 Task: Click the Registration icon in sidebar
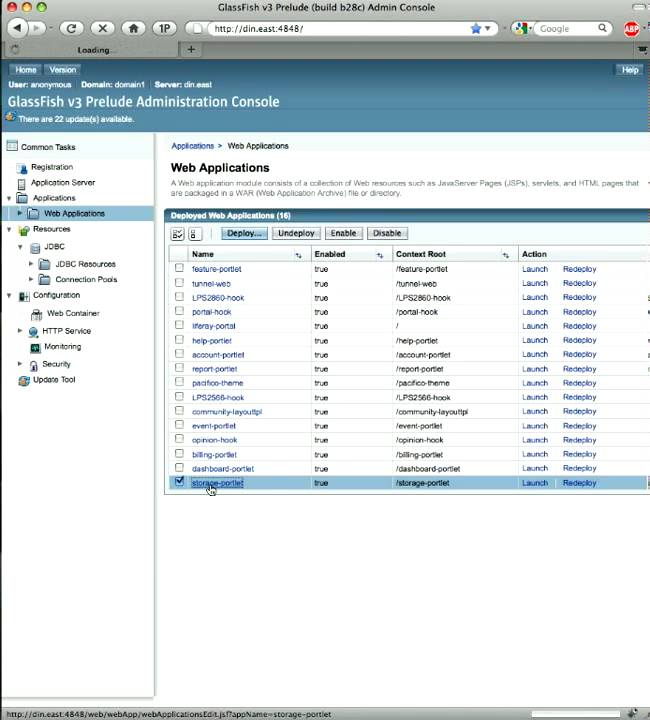[22, 168]
